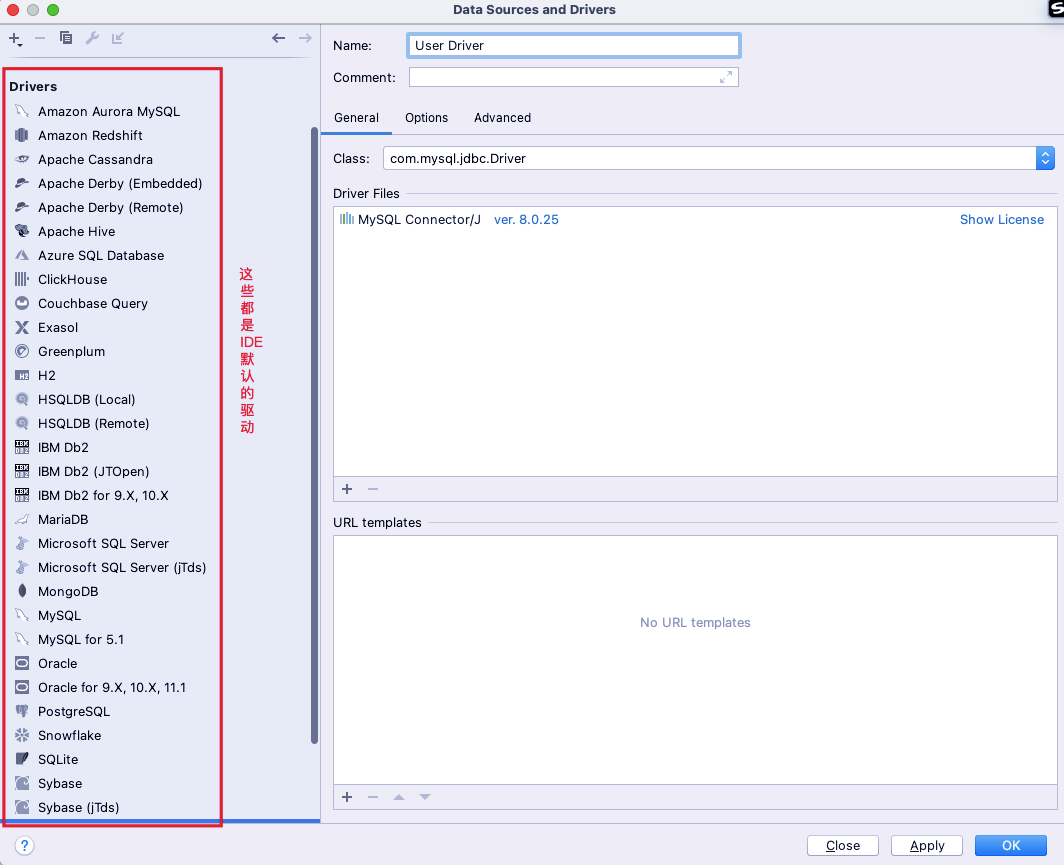Viewport: 1064px width, 865px height.
Task: Select the Sybase (jTds) driver
Action: (x=79, y=807)
